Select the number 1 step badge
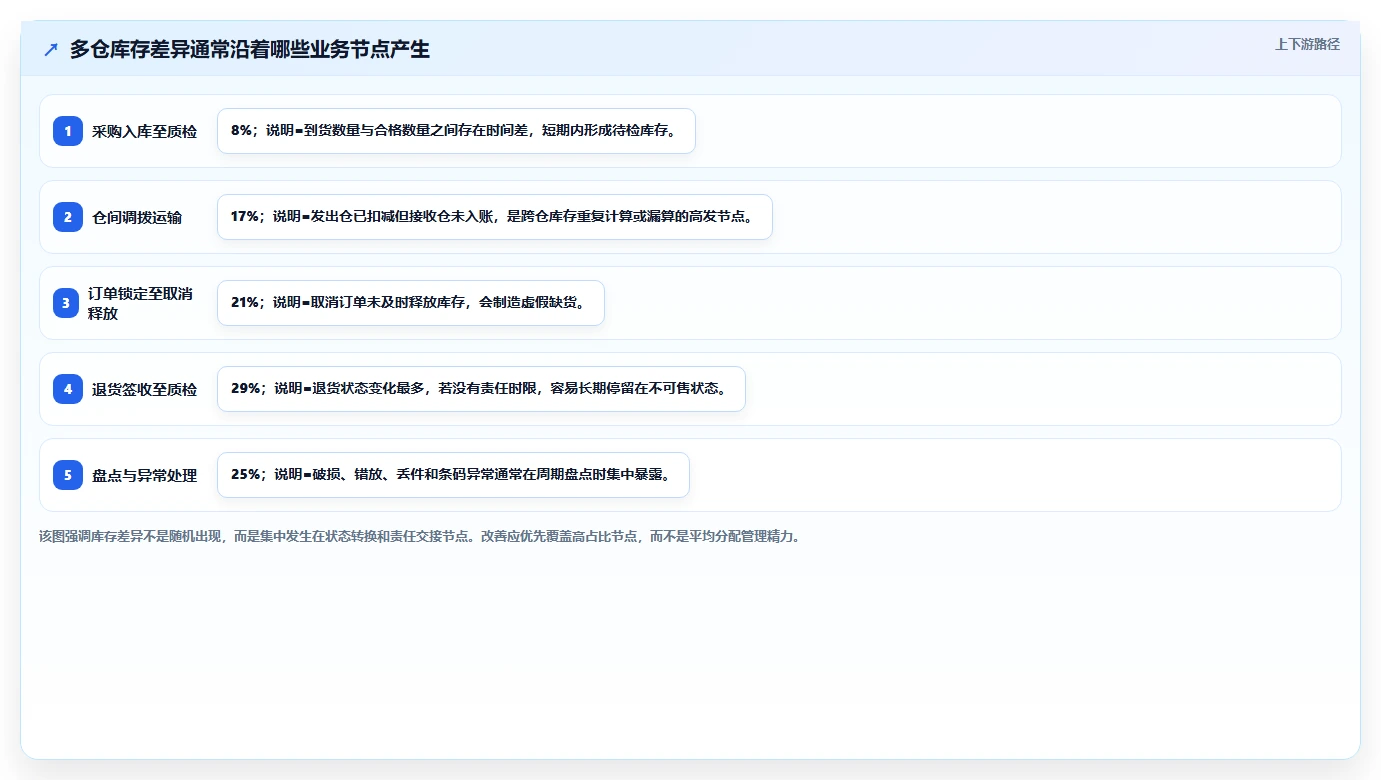 tap(68, 131)
